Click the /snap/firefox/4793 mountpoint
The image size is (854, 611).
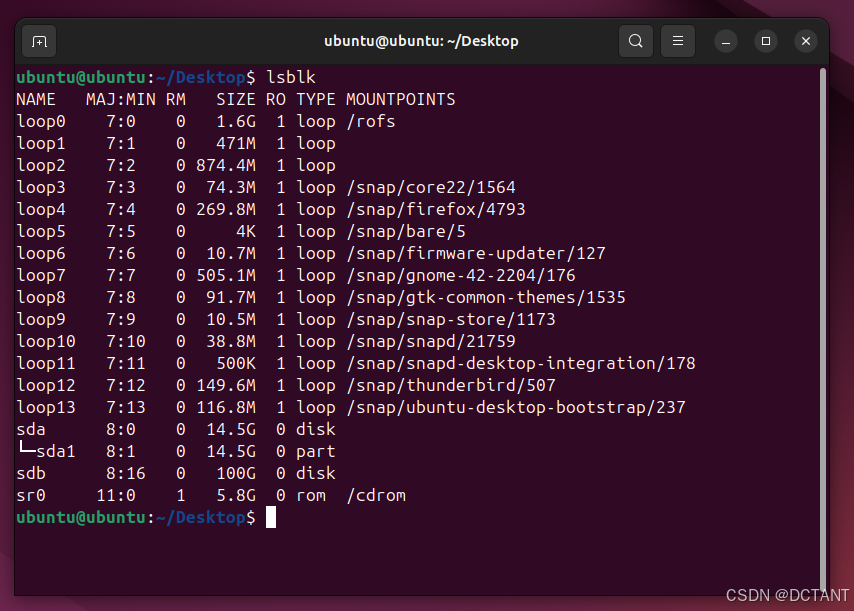point(436,209)
